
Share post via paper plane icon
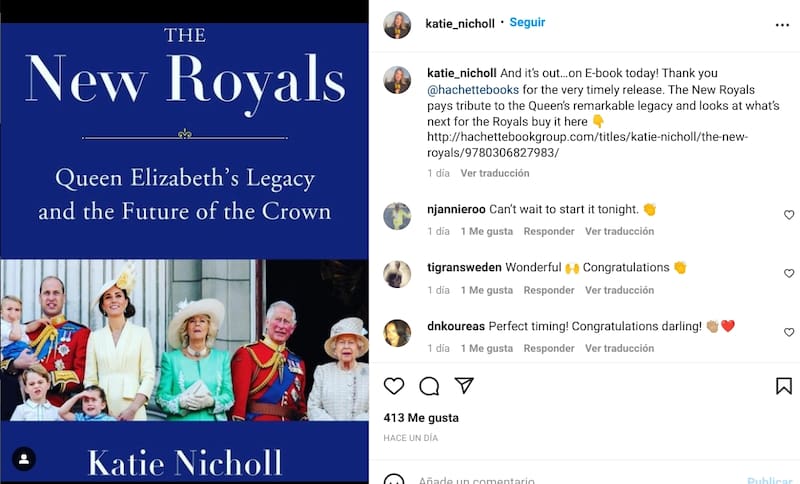tap(464, 386)
